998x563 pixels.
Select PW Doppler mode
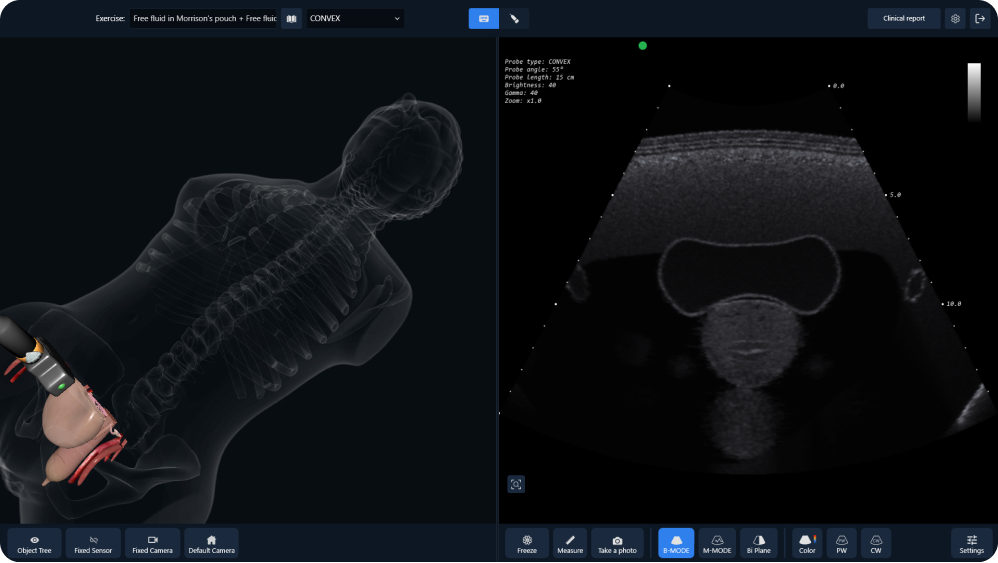point(841,543)
